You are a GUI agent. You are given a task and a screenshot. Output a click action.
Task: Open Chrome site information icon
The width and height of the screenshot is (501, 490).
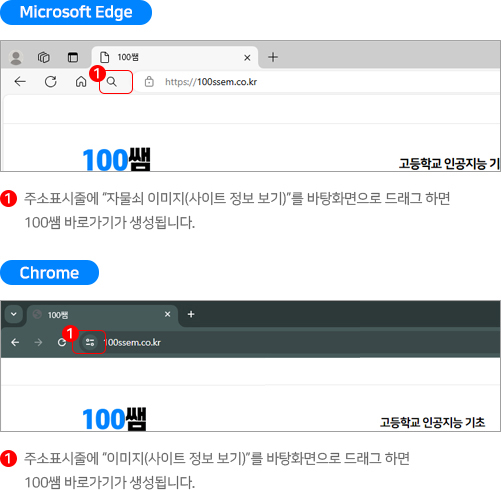pos(90,342)
